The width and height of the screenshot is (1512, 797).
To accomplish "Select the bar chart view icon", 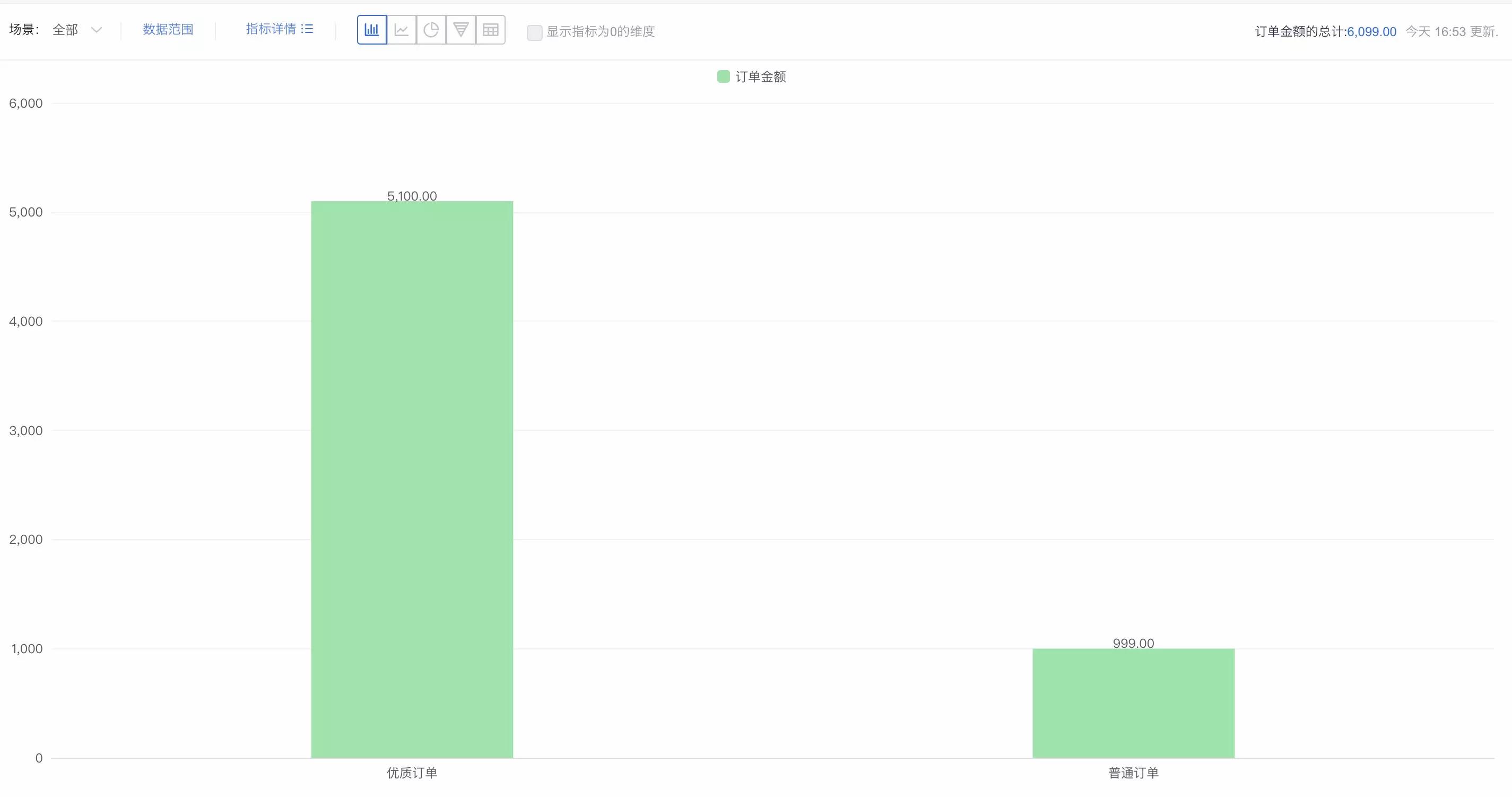I will click(371, 30).
